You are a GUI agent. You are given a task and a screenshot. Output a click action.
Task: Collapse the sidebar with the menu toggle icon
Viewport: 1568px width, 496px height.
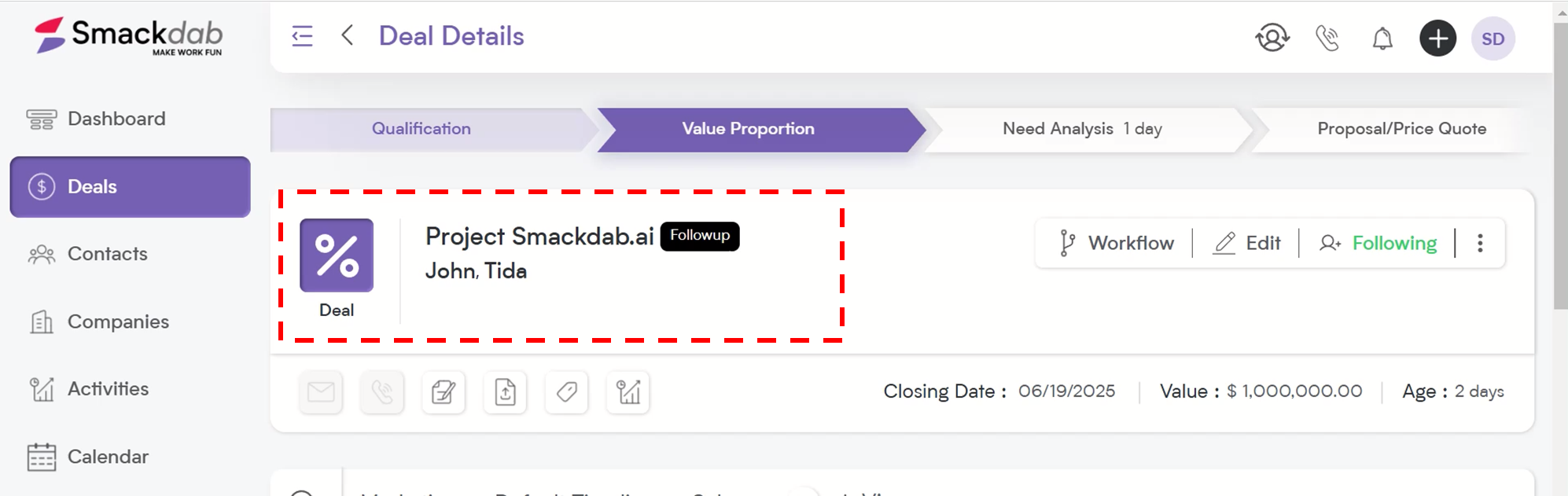302,36
